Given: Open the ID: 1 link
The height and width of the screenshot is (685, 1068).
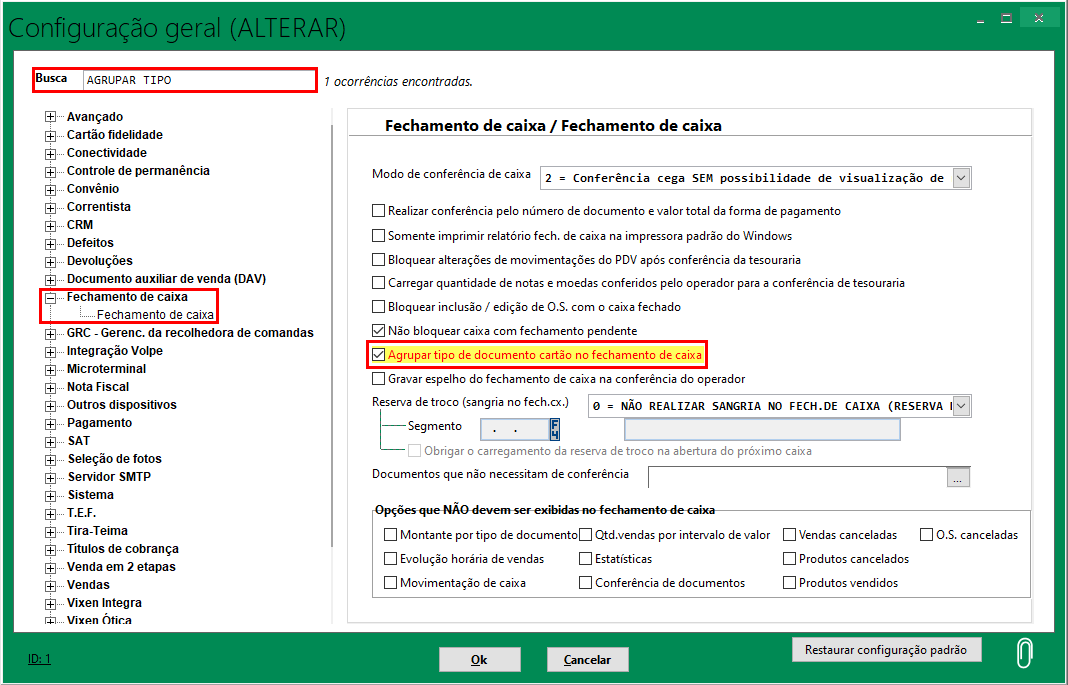Looking at the screenshot, I should coord(40,658).
